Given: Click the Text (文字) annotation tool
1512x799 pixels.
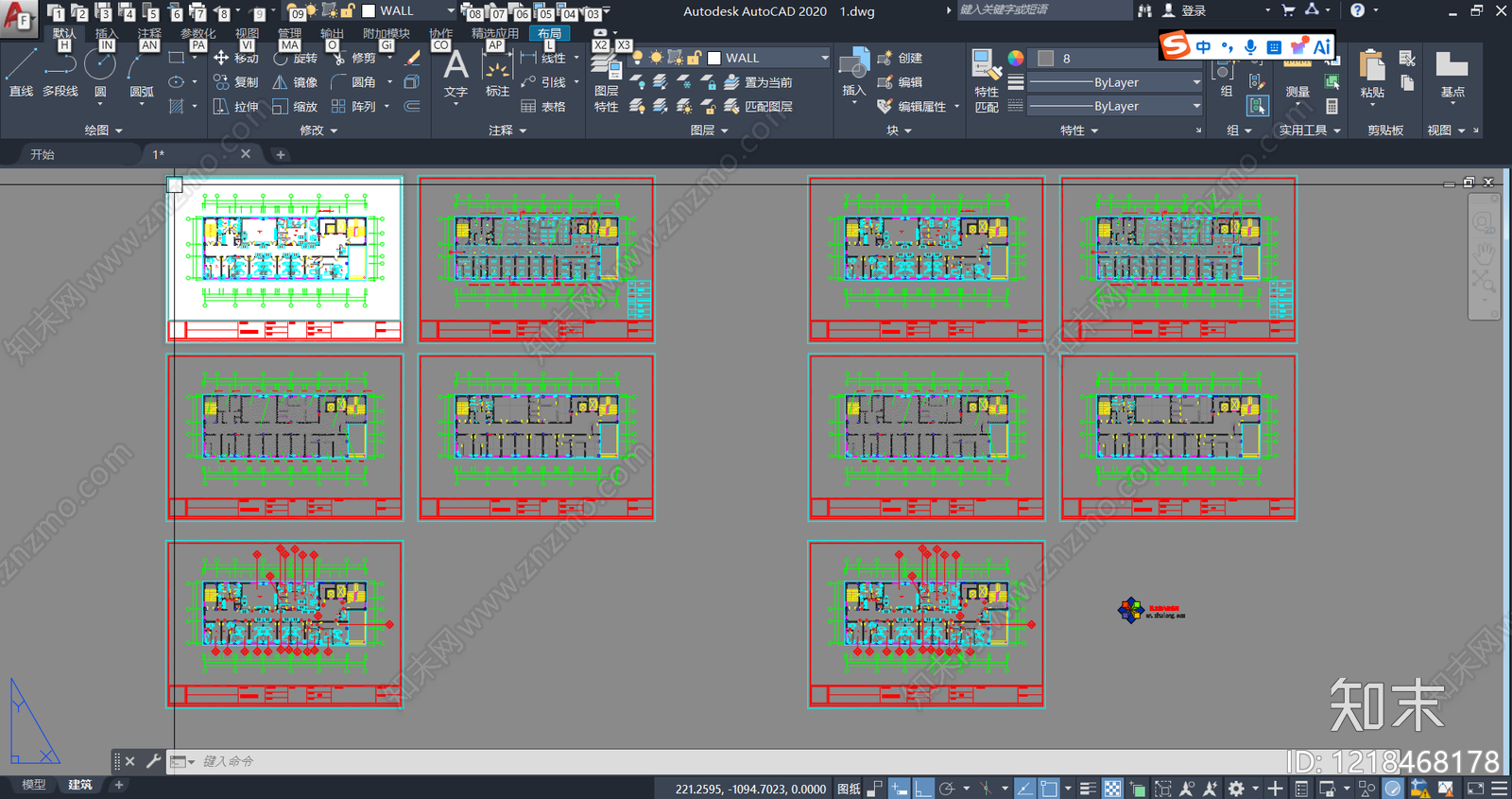Looking at the screenshot, I should coord(455,74).
